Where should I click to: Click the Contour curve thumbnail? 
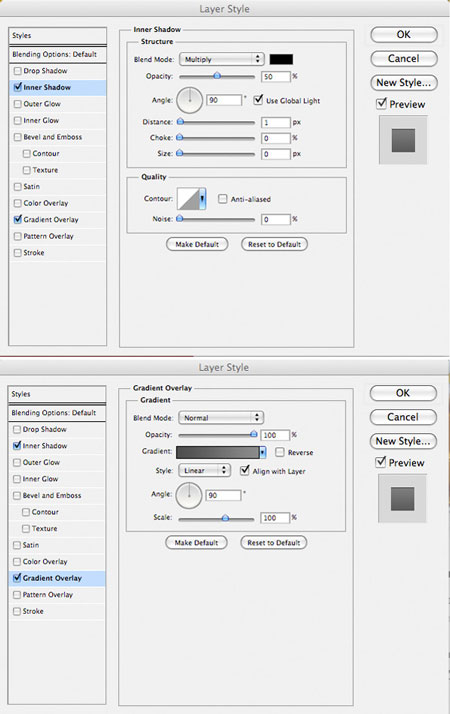[188, 199]
